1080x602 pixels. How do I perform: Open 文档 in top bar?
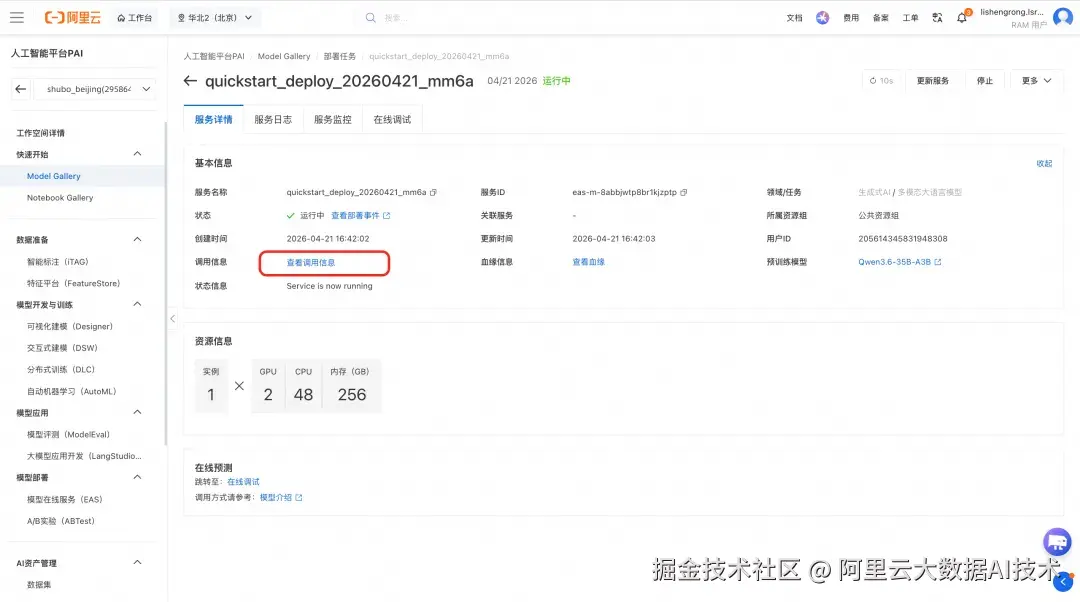794,18
